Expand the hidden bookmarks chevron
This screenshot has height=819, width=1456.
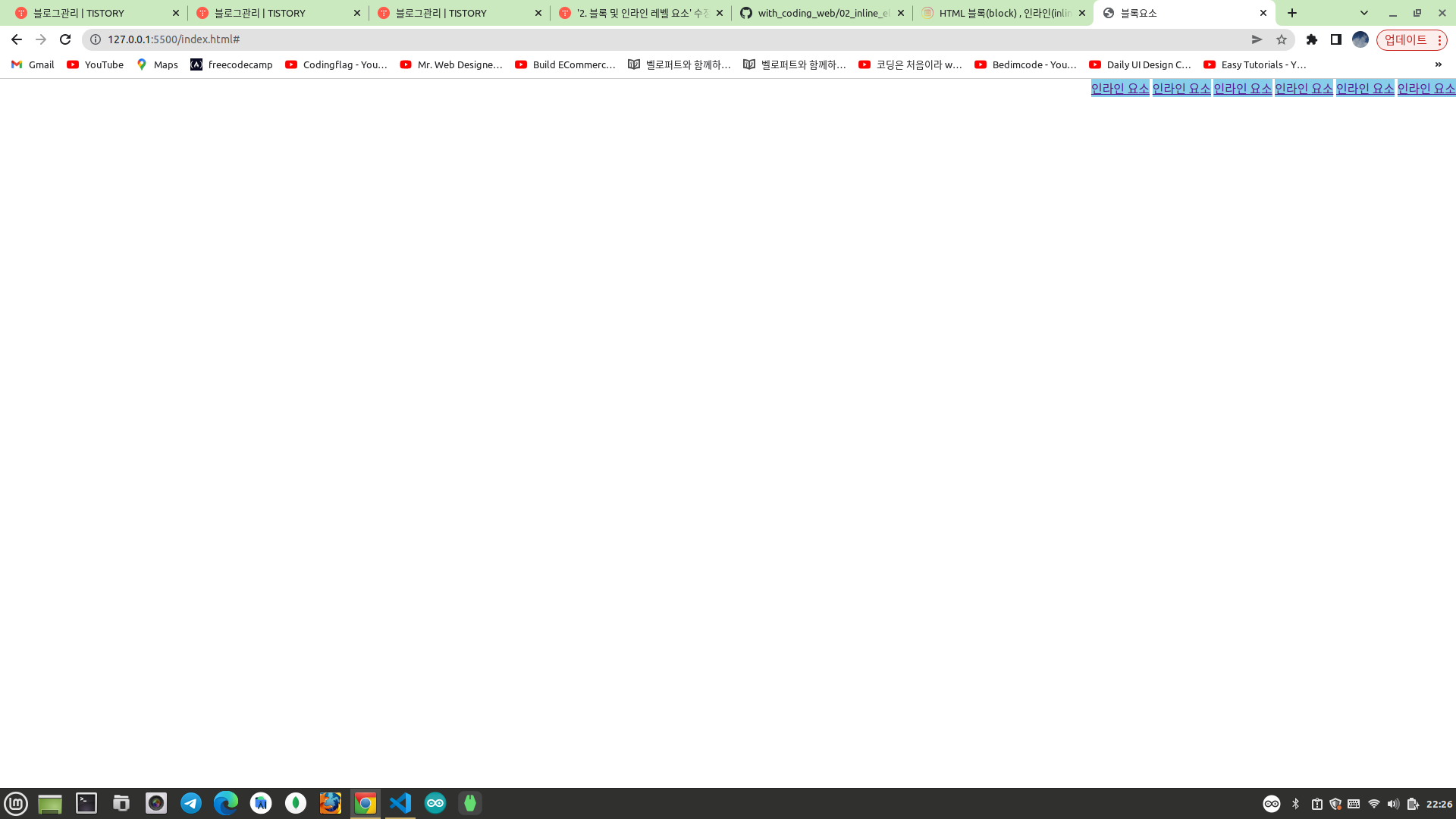(1438, 64)
